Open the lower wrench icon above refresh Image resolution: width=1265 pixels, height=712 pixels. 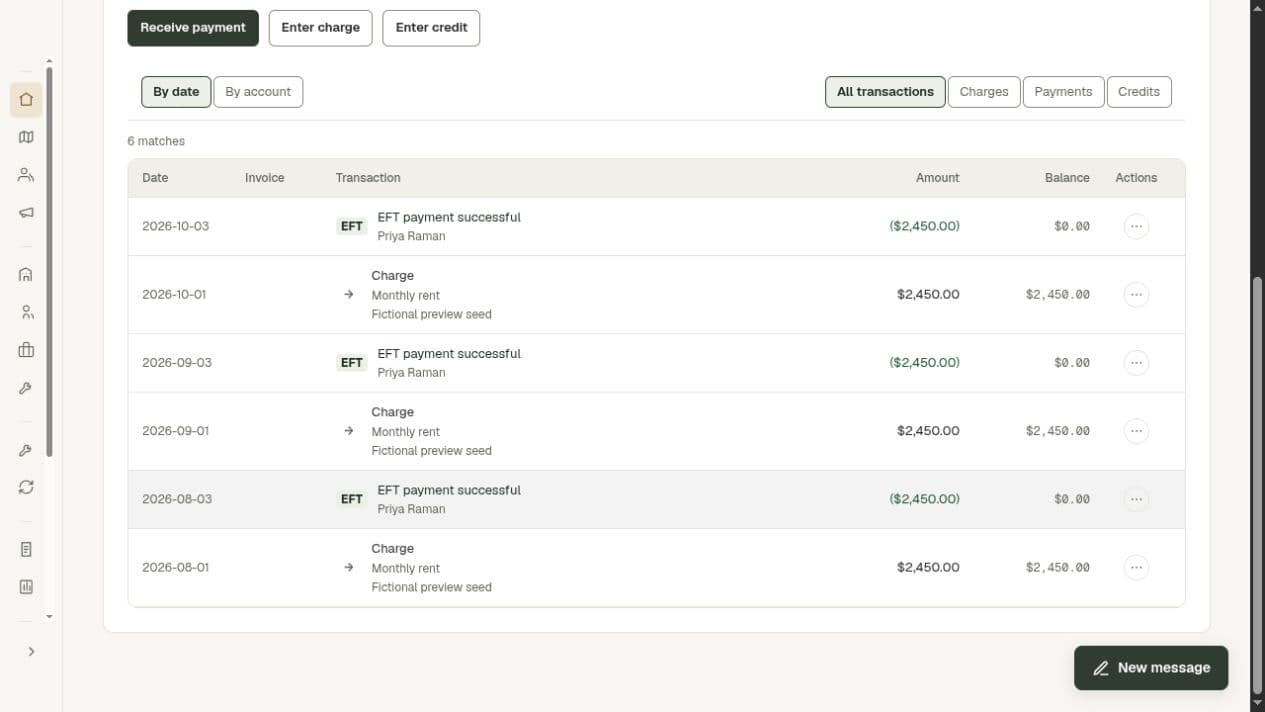[26, 450]
